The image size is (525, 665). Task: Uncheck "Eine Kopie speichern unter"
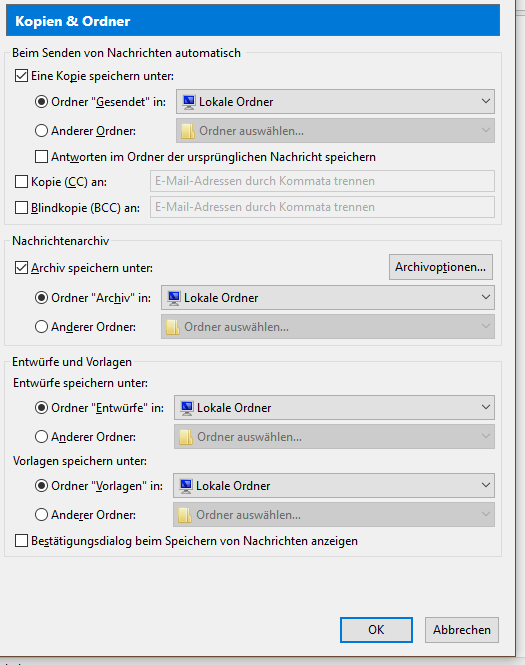tap(21, 76)
